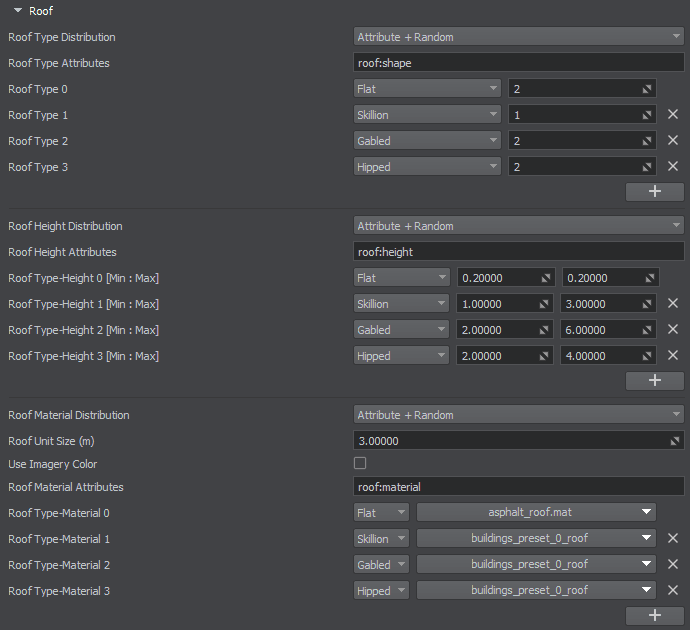The height and width of the screenshot is (630, 690).
Task: Edit the Roof Material Attributes roof:material field
Action: (519, 487)
